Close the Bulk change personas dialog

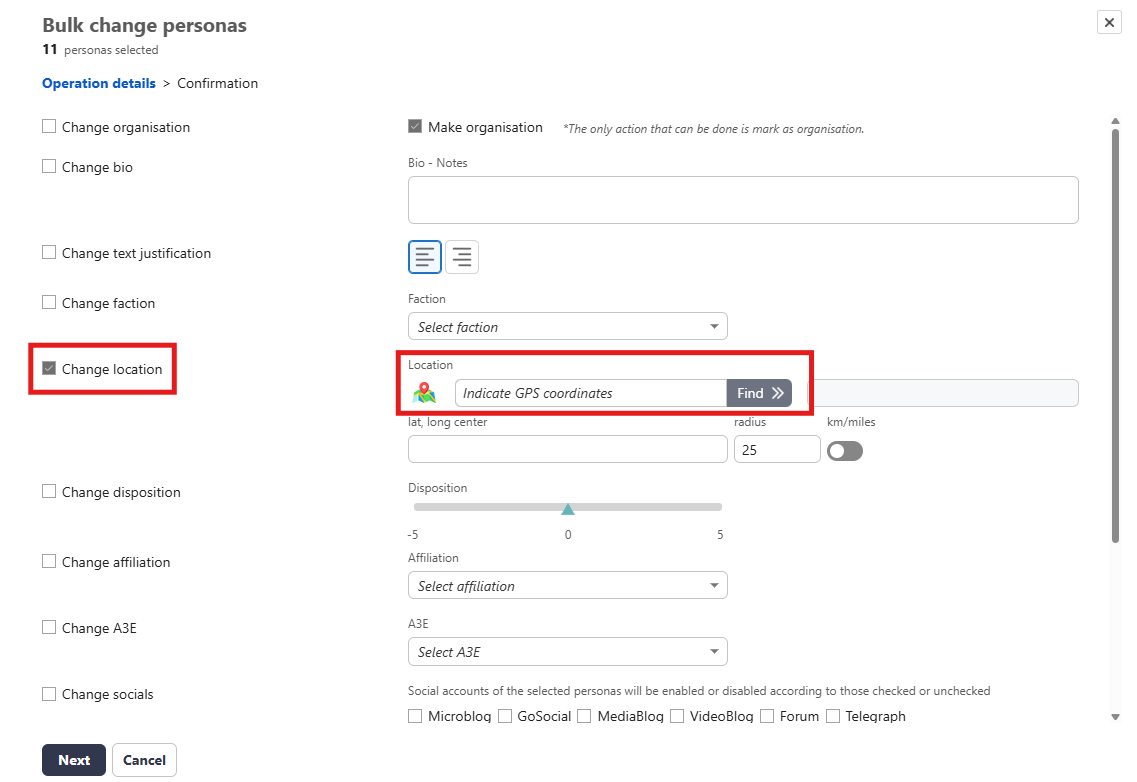1109,23
